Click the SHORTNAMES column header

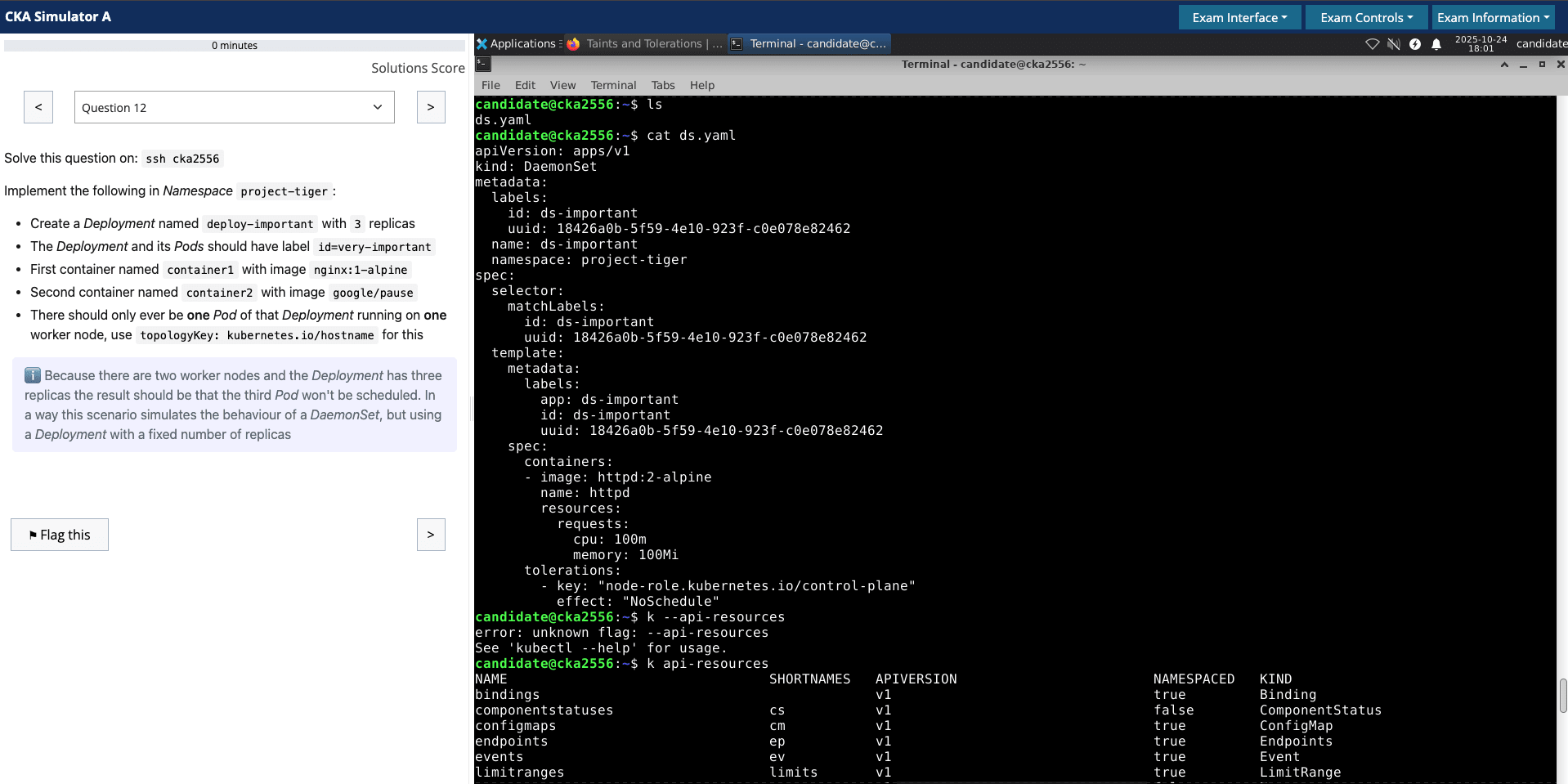809,679
